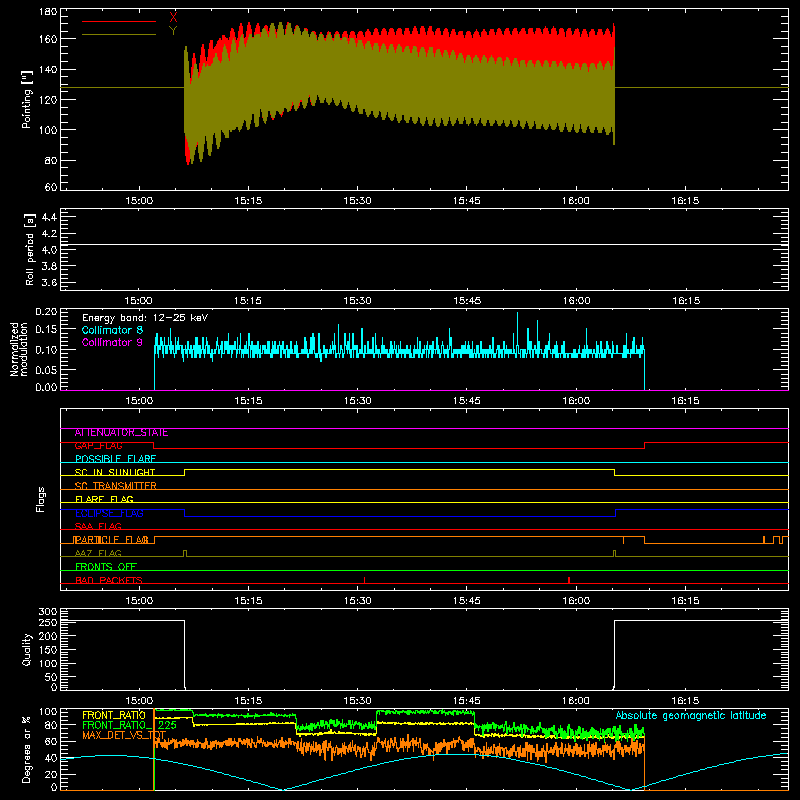Click the 15:30 tick under the Quality plot
Viewport: 800px width, 800px height.
click(x=358, y=701)
